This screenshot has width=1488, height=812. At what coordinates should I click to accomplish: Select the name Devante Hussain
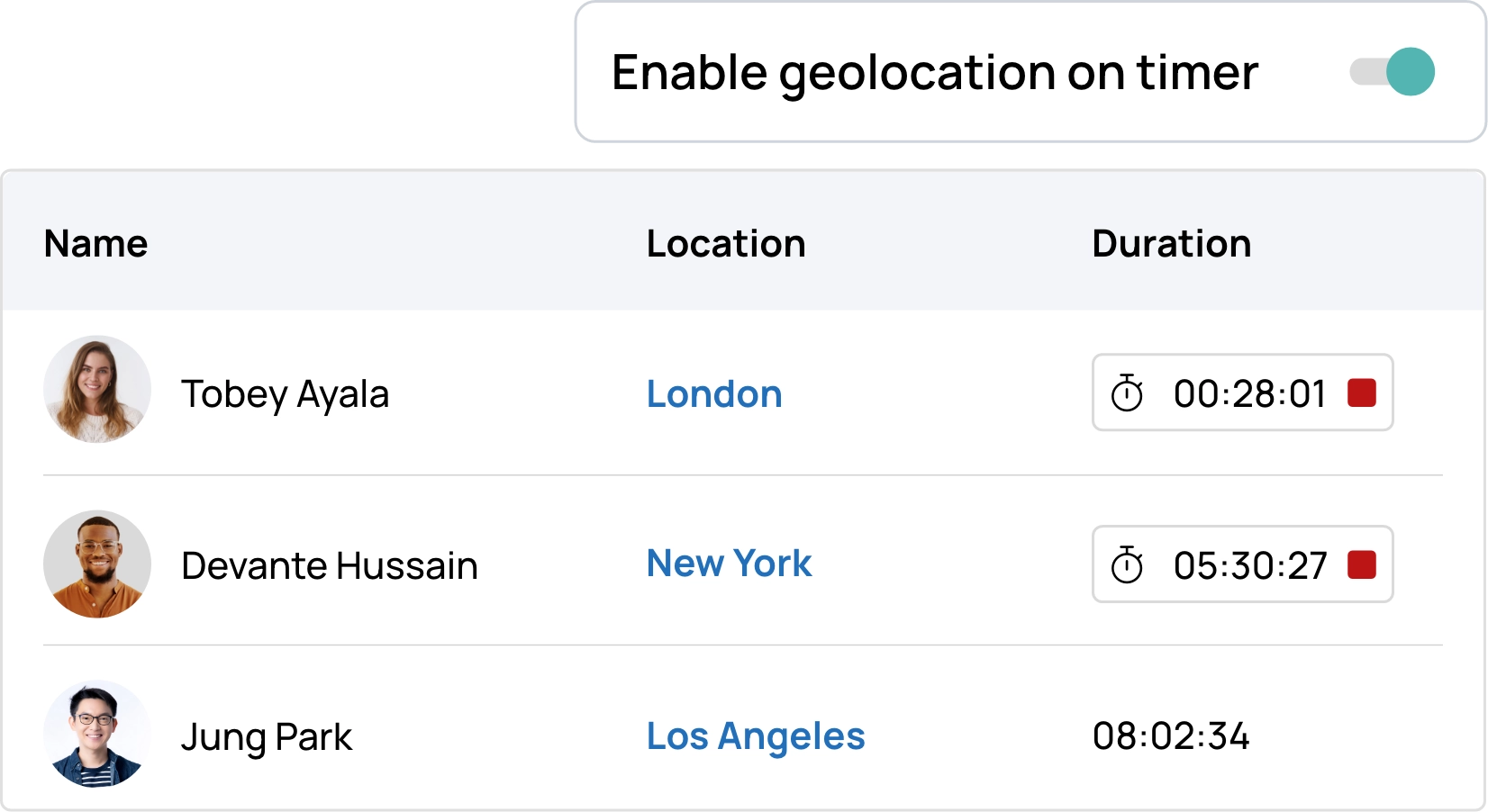tap(331, 565)
